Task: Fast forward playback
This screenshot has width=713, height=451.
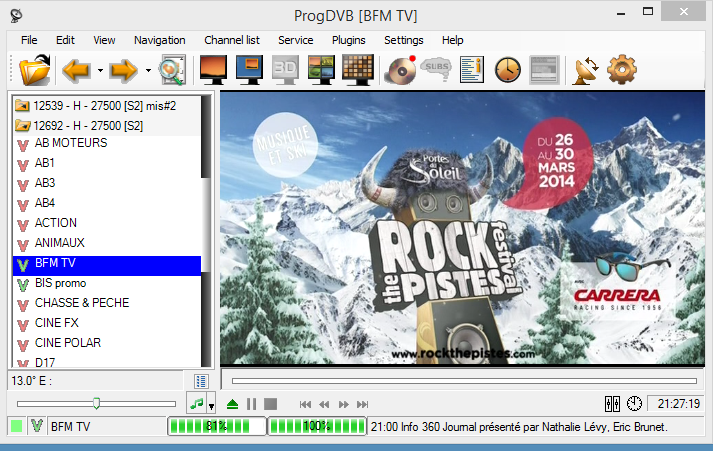Action: pyautogui.click(x=344, y=405)
